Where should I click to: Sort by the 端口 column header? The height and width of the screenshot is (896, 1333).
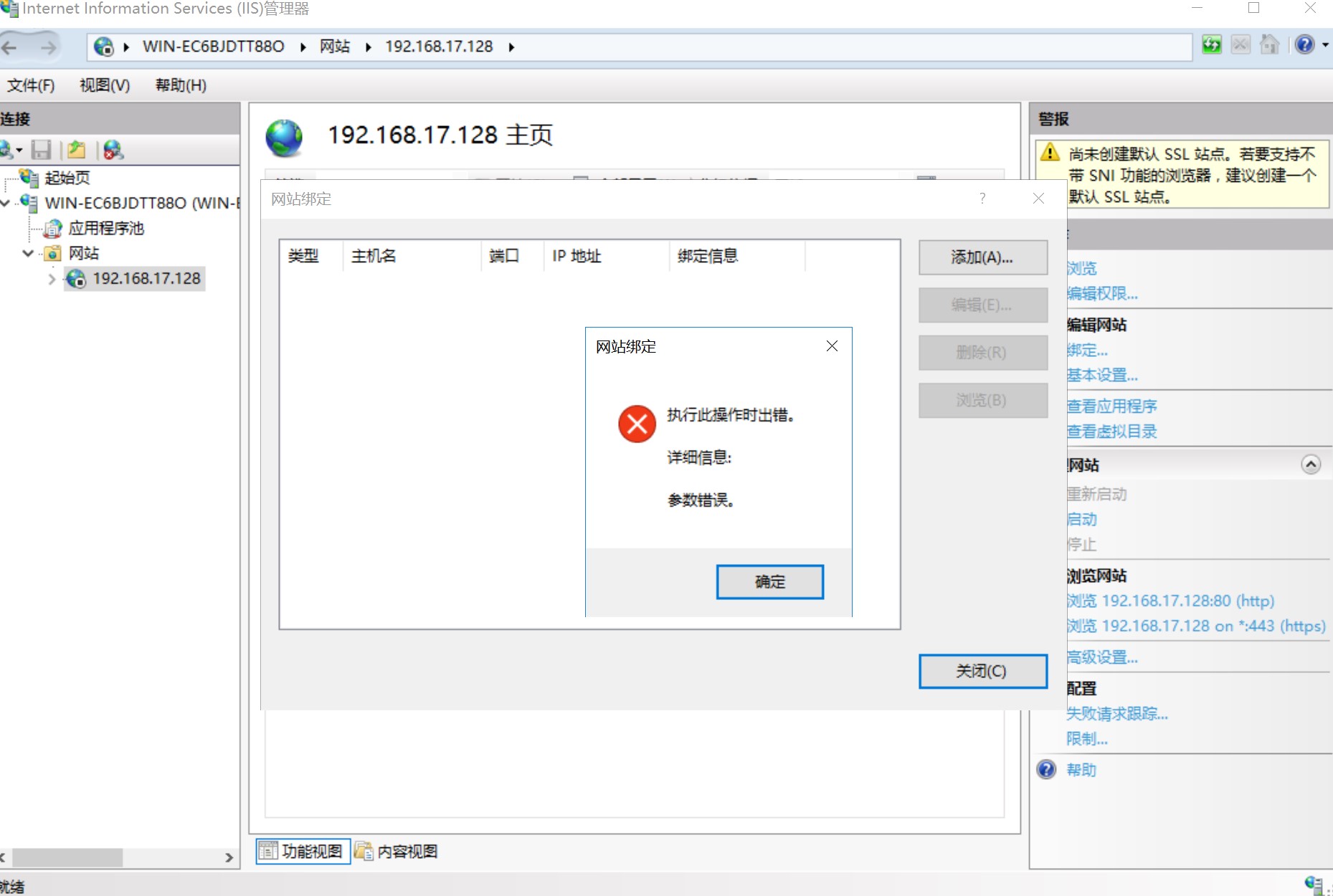click(512, 256)
